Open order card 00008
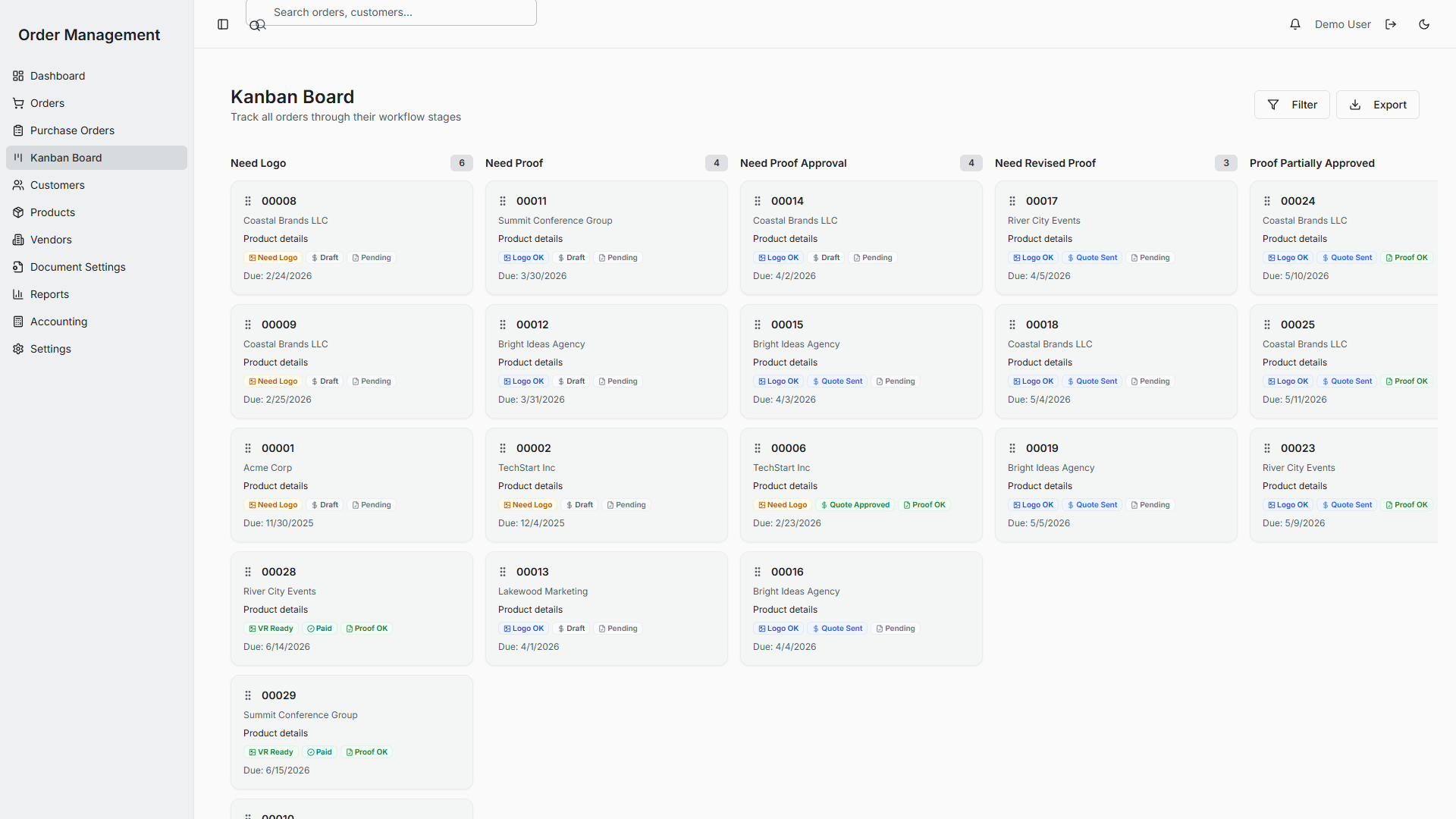Viewport: 1456px width, 819px height. [352, 237]
